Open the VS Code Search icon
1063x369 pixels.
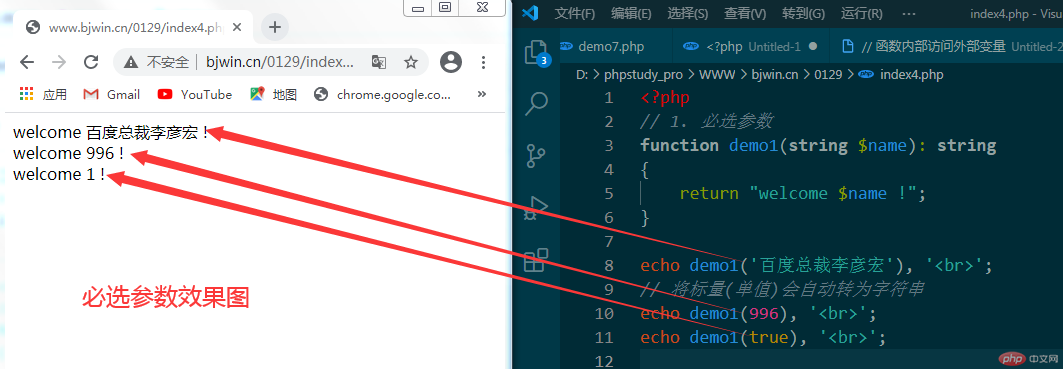pyautogui.click(x=536, y=104)
